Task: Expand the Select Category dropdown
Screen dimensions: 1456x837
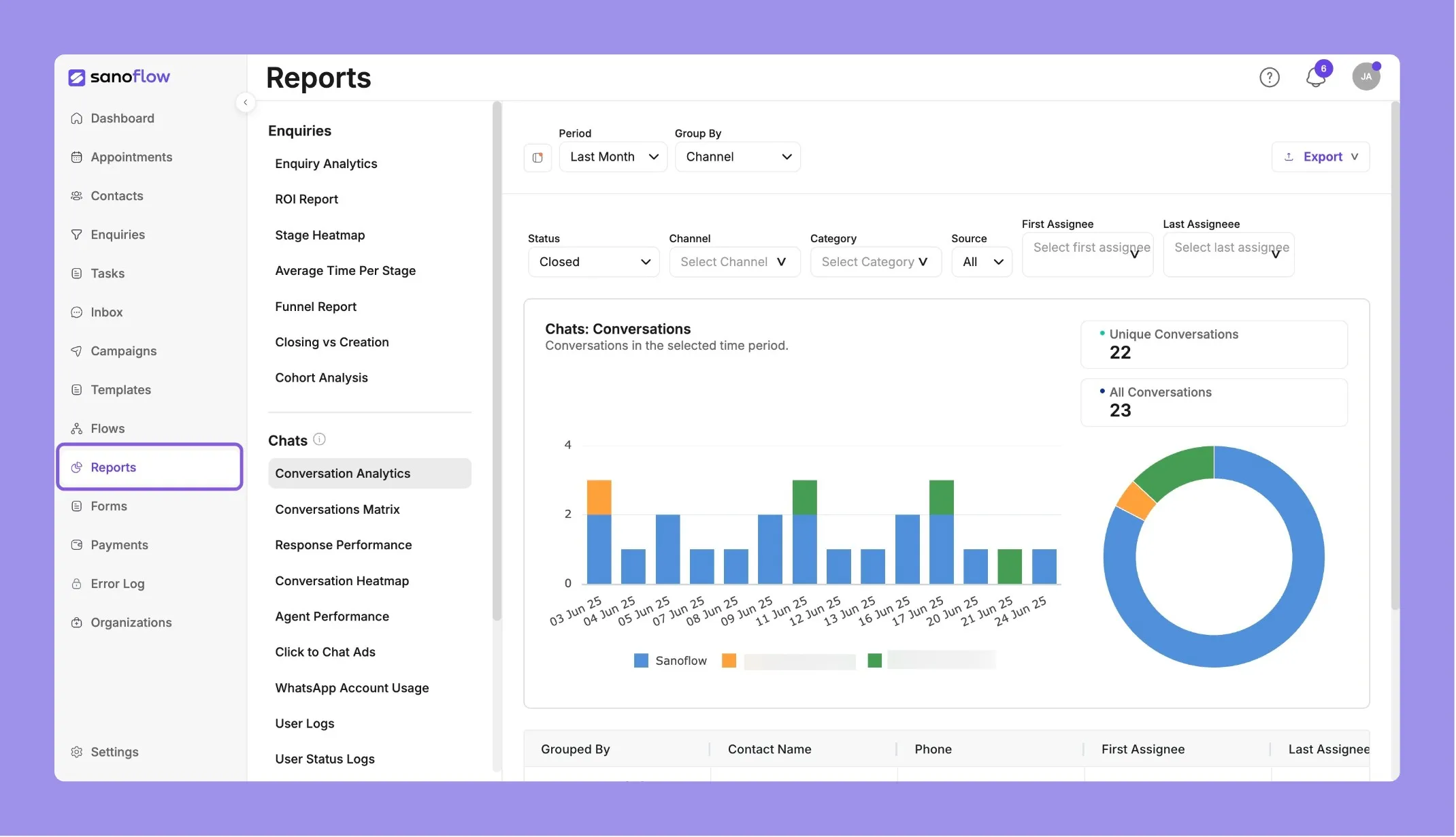Action: (876, 262)
